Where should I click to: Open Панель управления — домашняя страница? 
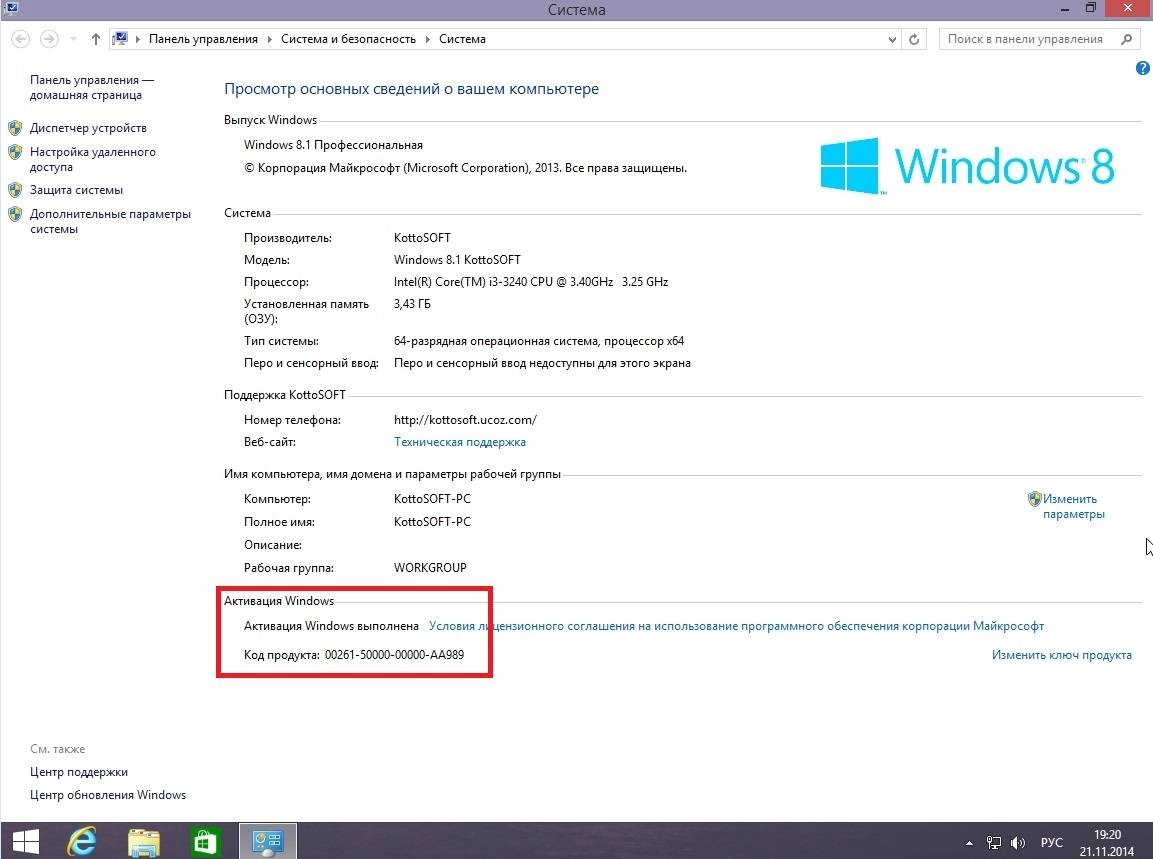point(92,88)
